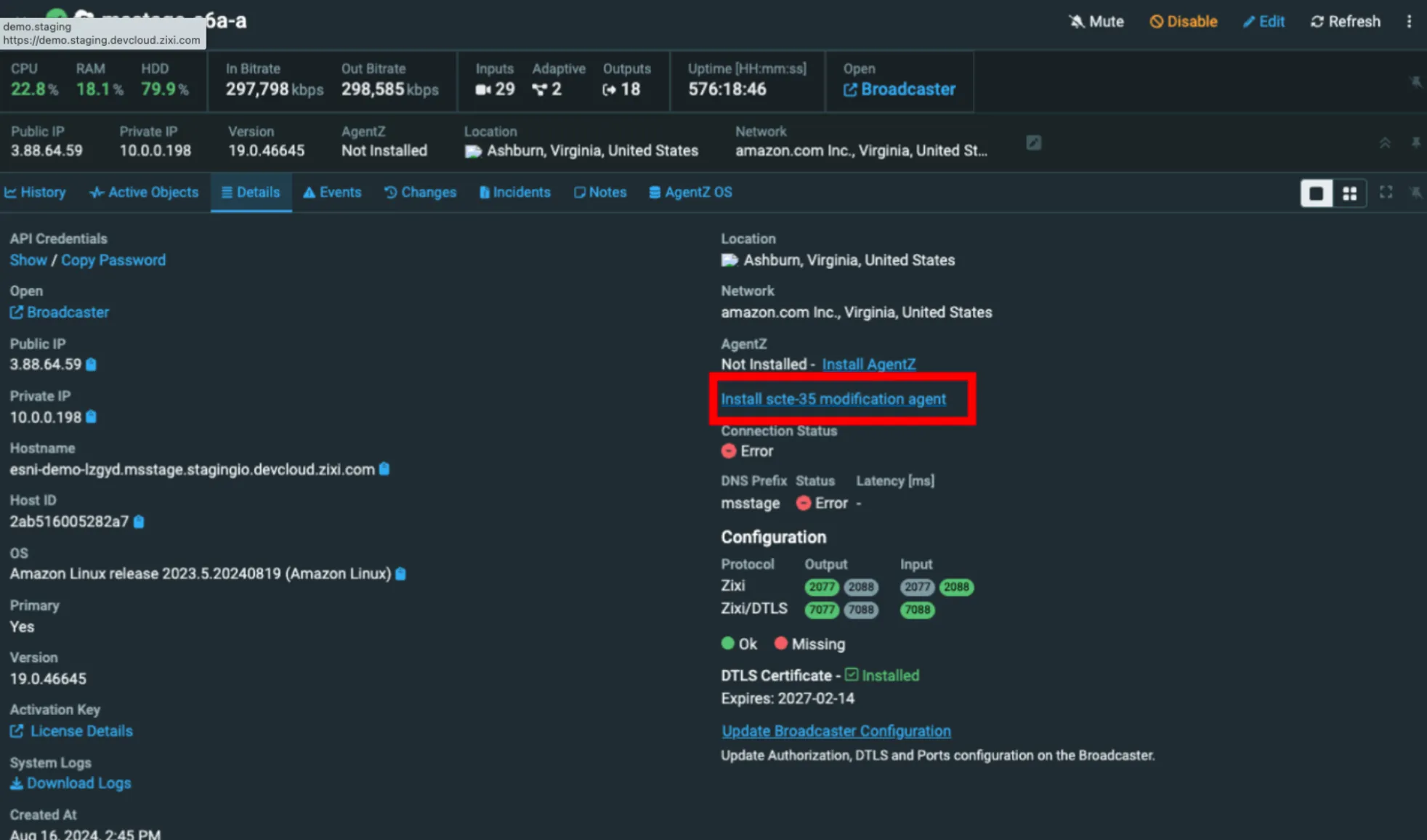The height and width of the screenshot is (840, 1427).
Task: Collapse the info row with double chevron
Action: (1385, 142)
